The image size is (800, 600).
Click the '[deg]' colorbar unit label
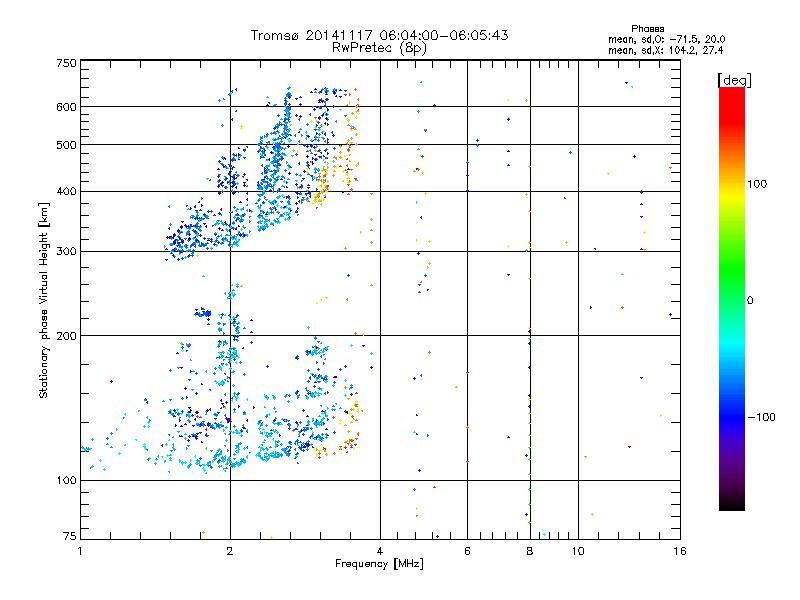[734, 80]
